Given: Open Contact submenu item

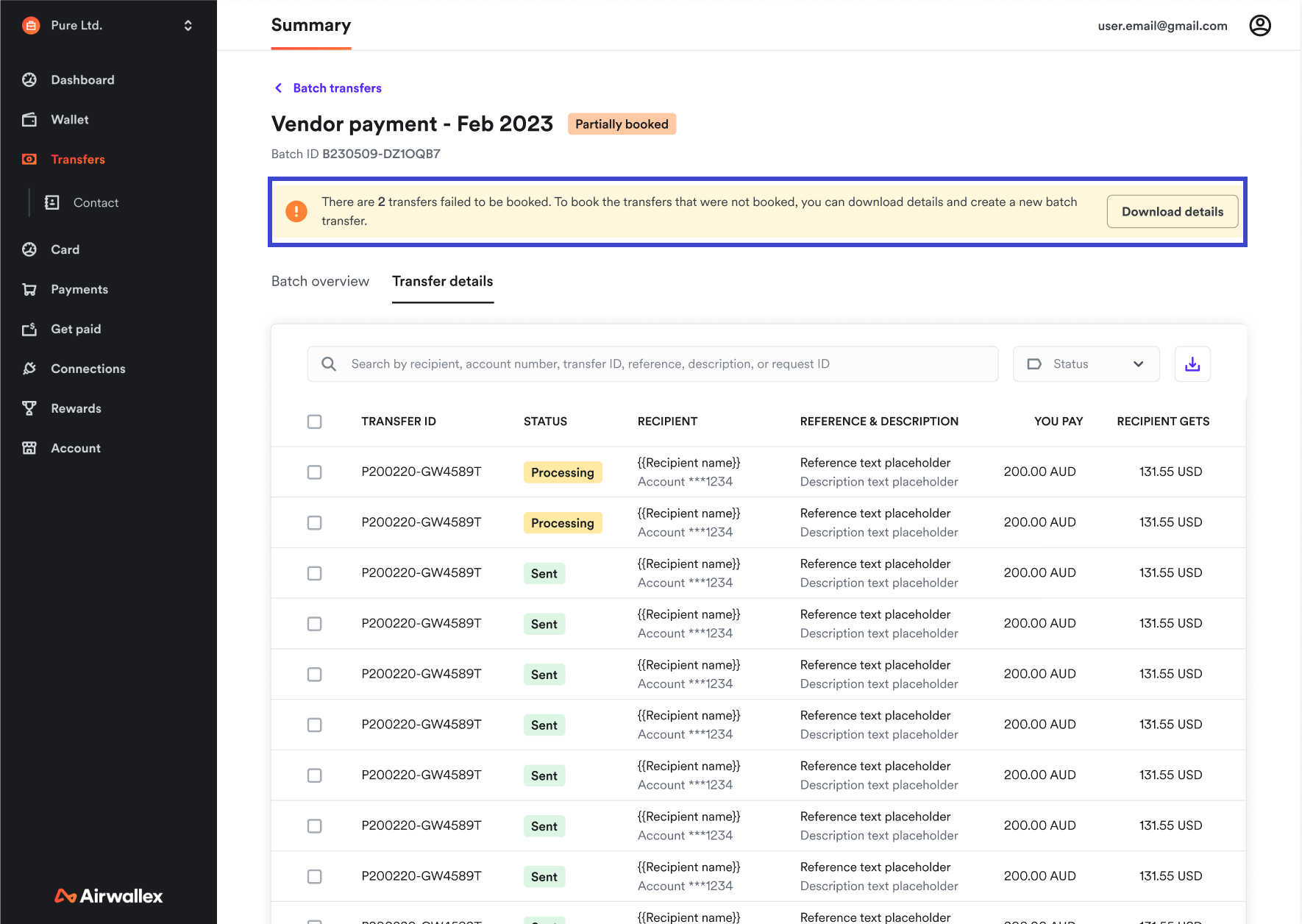Looking at the screenshot, I should (x=96, y=202).
